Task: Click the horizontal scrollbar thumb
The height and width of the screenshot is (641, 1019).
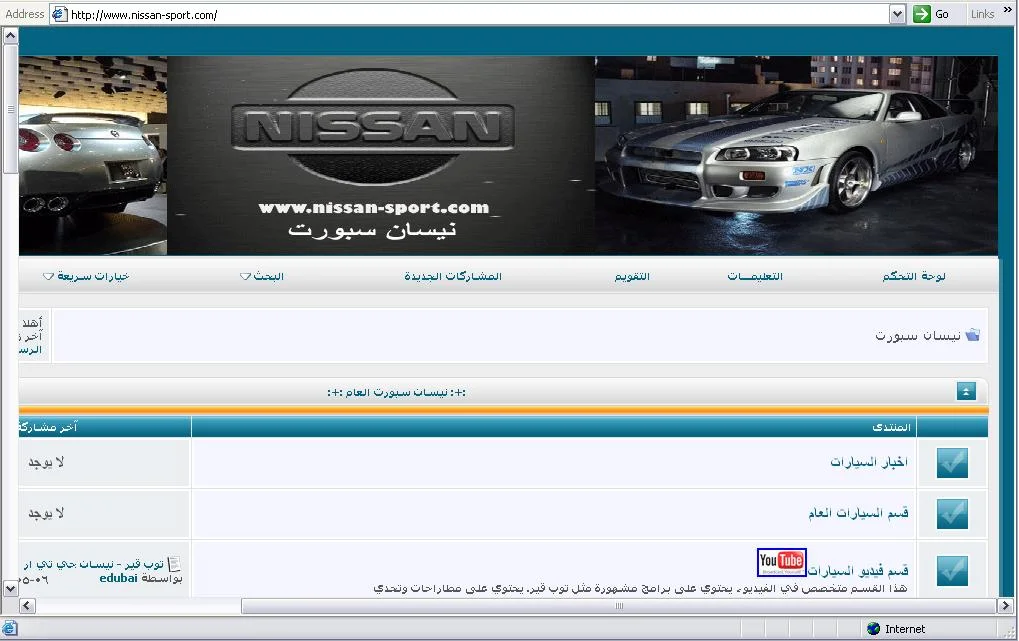Action: [619, 605]
